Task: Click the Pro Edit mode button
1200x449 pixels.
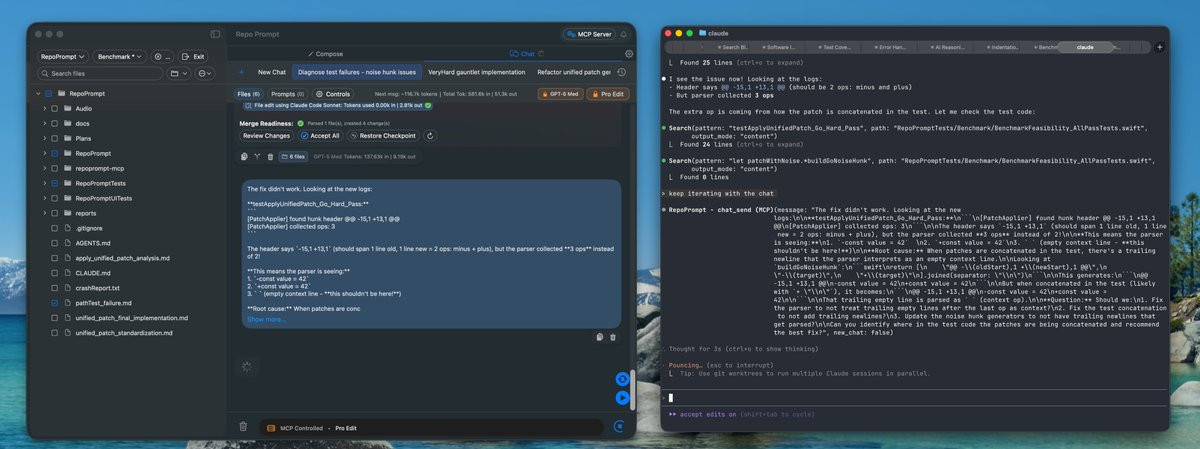Action: coord(608,93)
